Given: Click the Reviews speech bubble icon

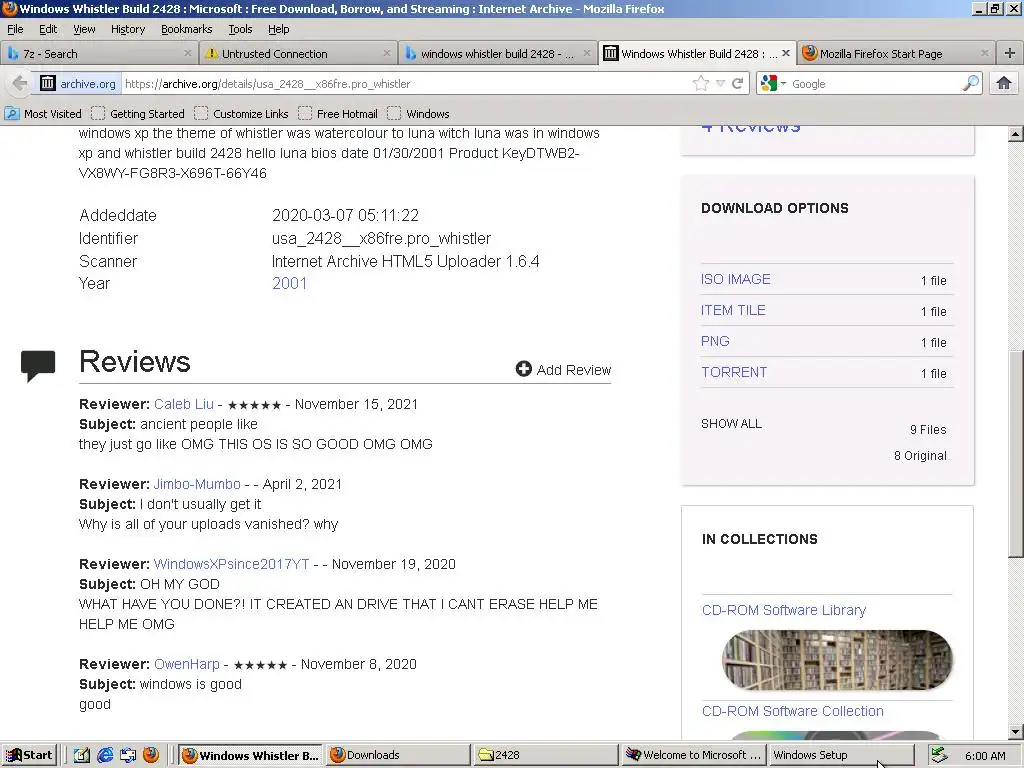Looking at the screenshot, I should click(38, 366).
